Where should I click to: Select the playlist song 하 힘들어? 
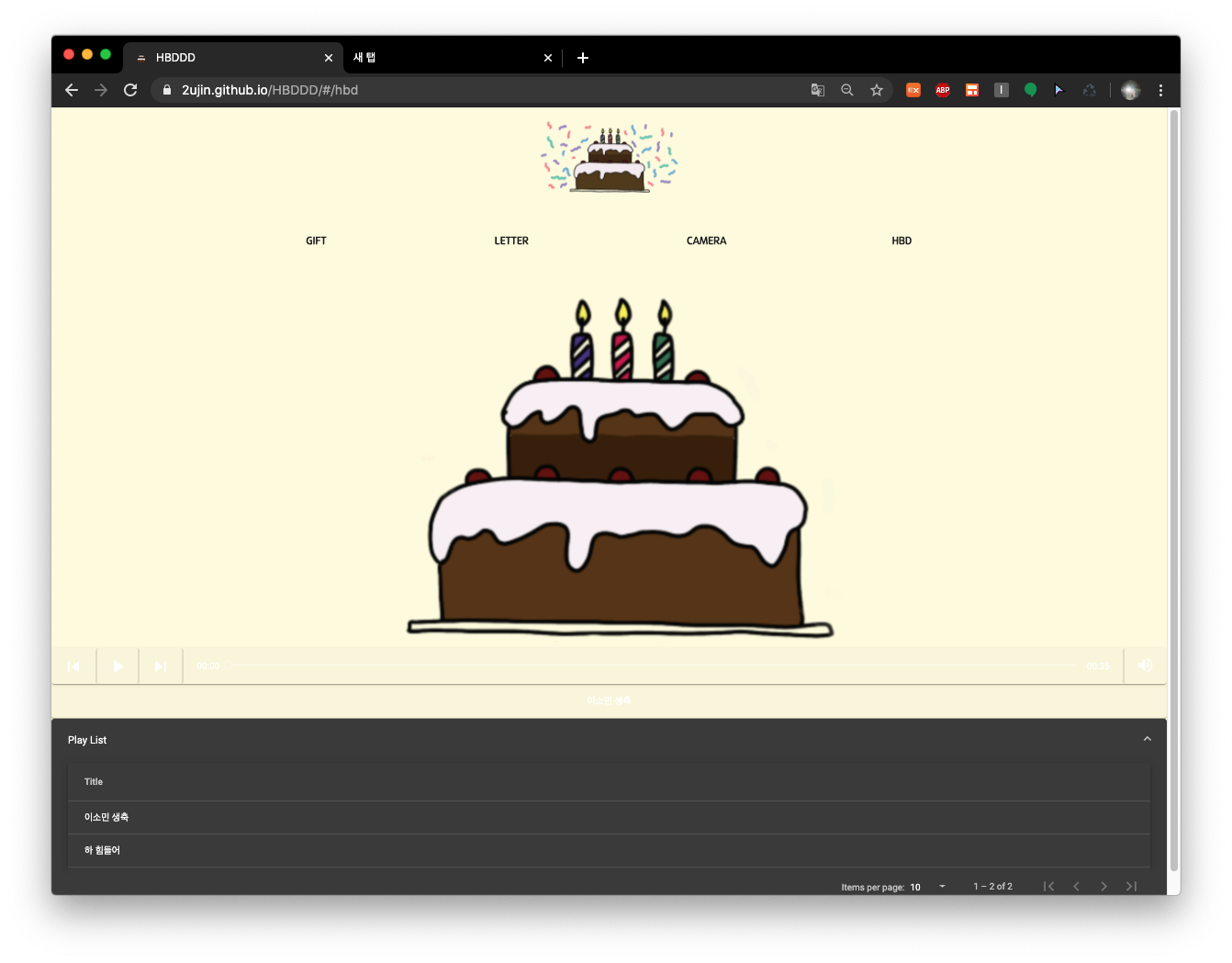click(102, 850)
